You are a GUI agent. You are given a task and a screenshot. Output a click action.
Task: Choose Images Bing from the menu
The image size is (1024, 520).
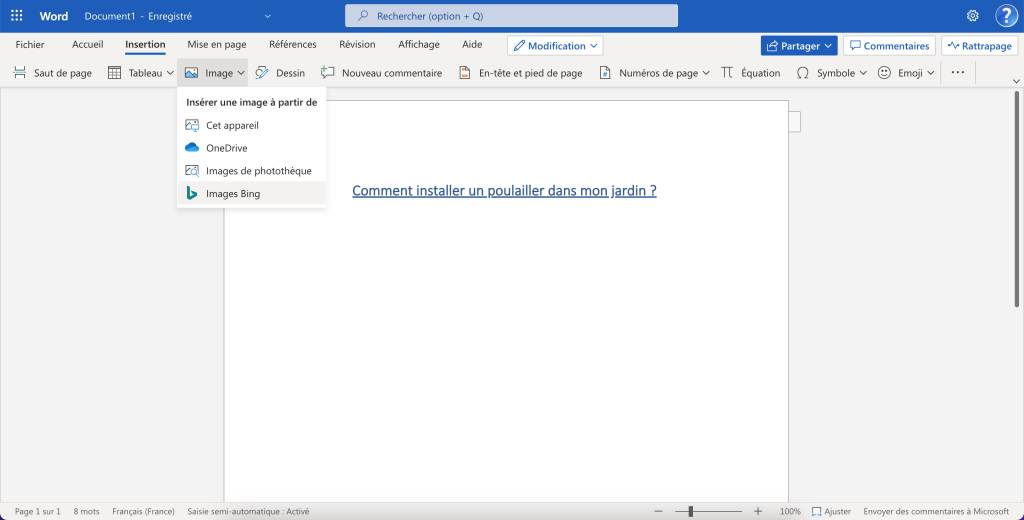tap(232, 194)
